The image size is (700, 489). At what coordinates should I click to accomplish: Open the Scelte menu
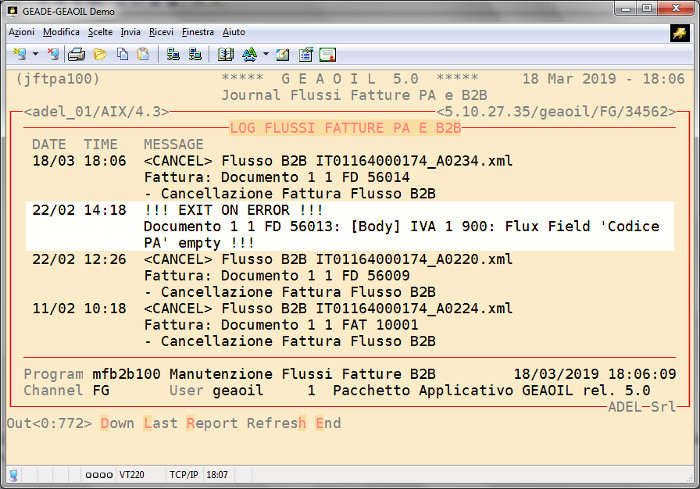pos(100,32)
